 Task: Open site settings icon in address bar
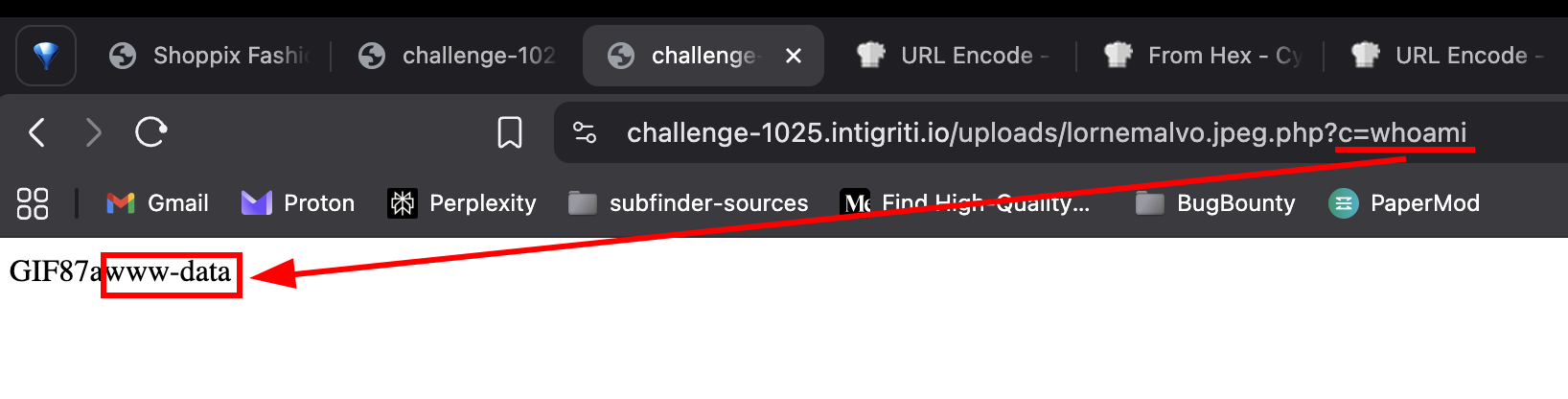(x=584, y=132)
